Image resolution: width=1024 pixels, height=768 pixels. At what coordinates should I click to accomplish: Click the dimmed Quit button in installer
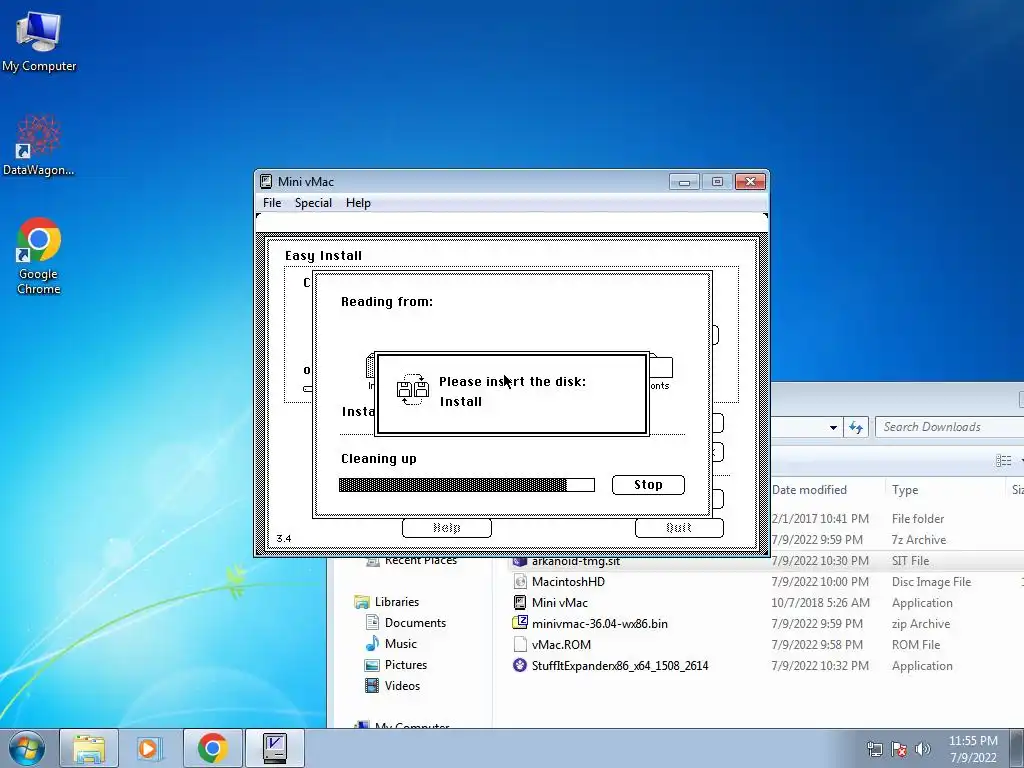(679, 528)
